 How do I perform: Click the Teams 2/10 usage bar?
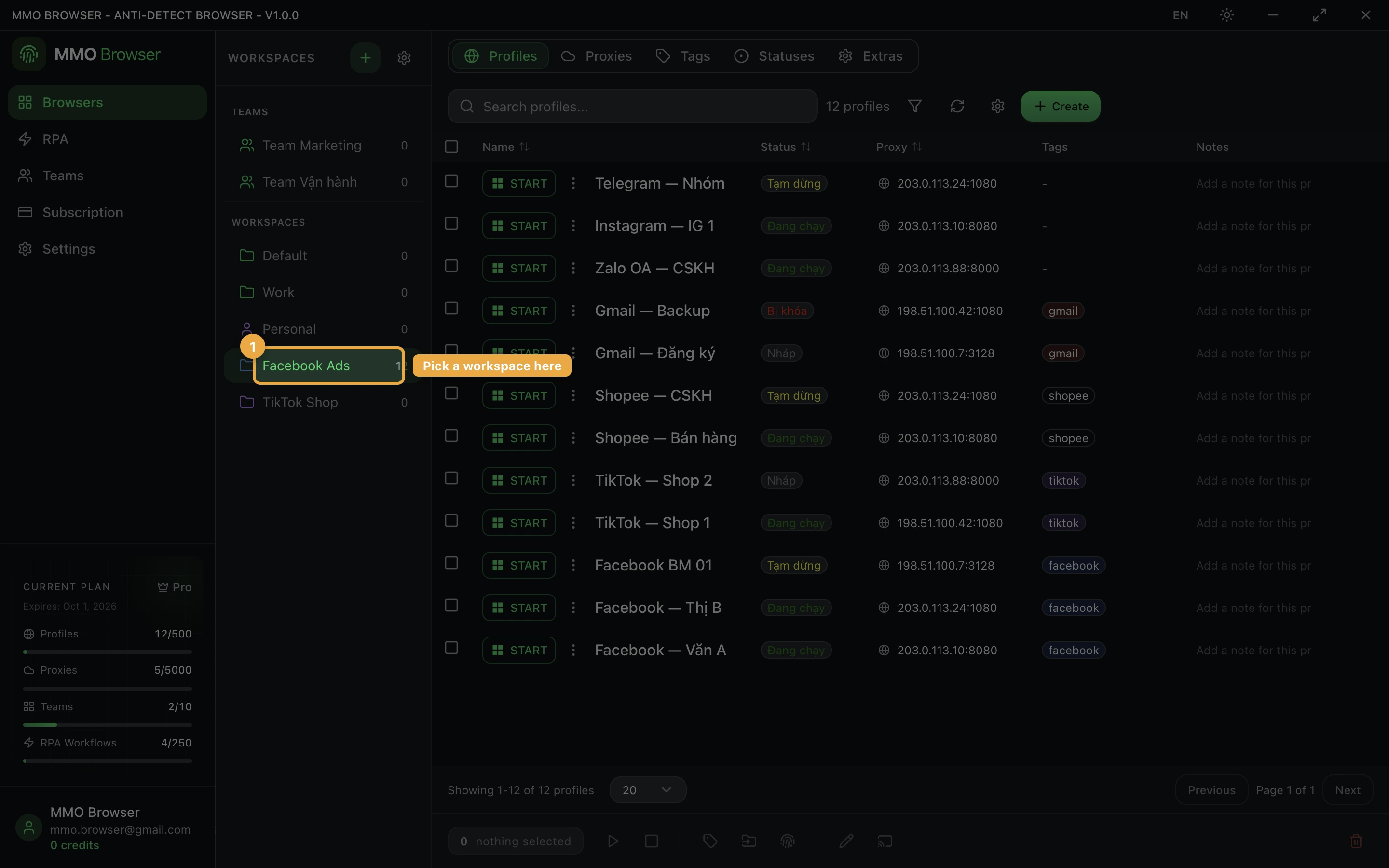pos(108,725)
